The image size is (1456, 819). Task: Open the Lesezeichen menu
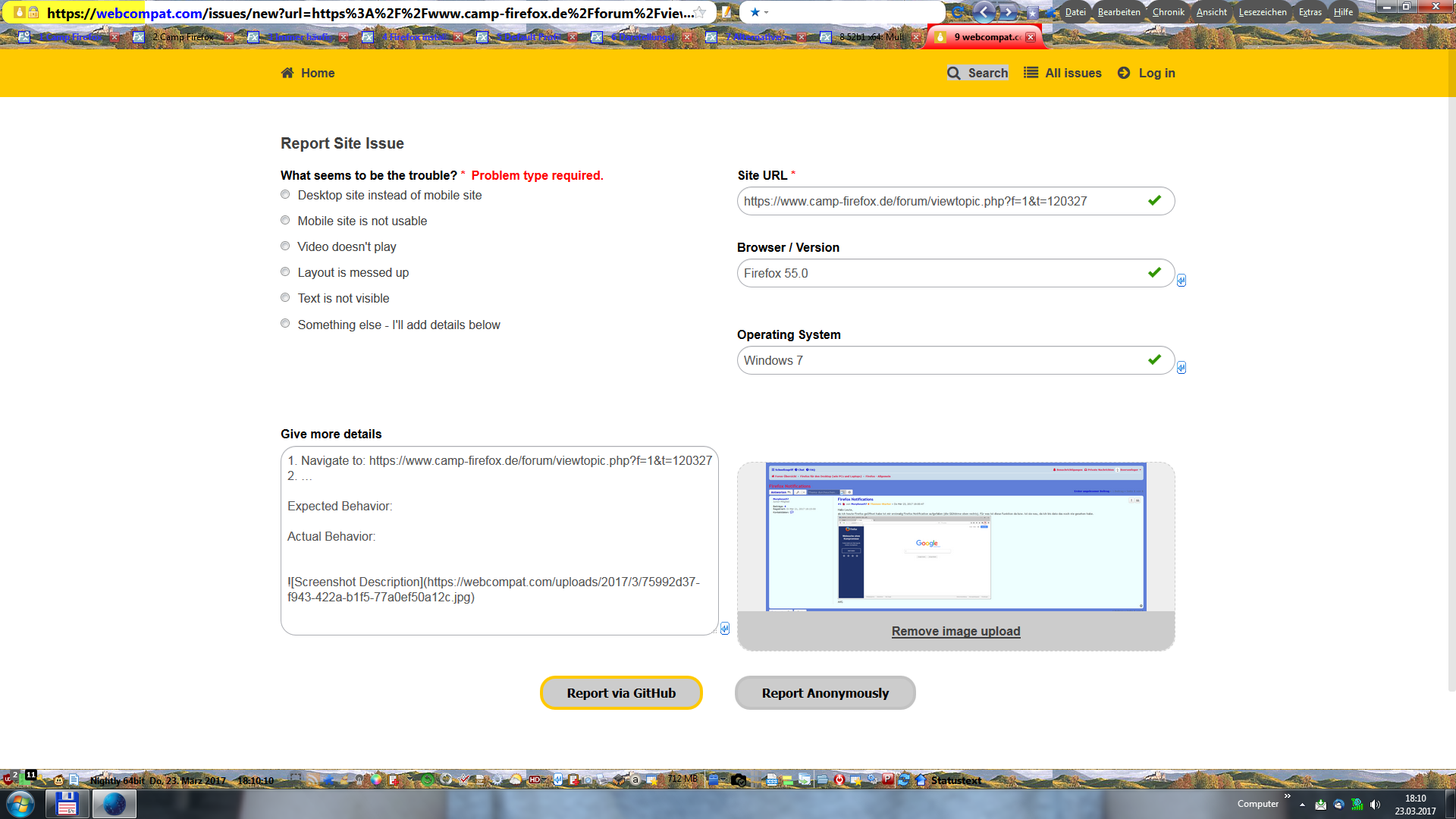(x=1262, y=11)
